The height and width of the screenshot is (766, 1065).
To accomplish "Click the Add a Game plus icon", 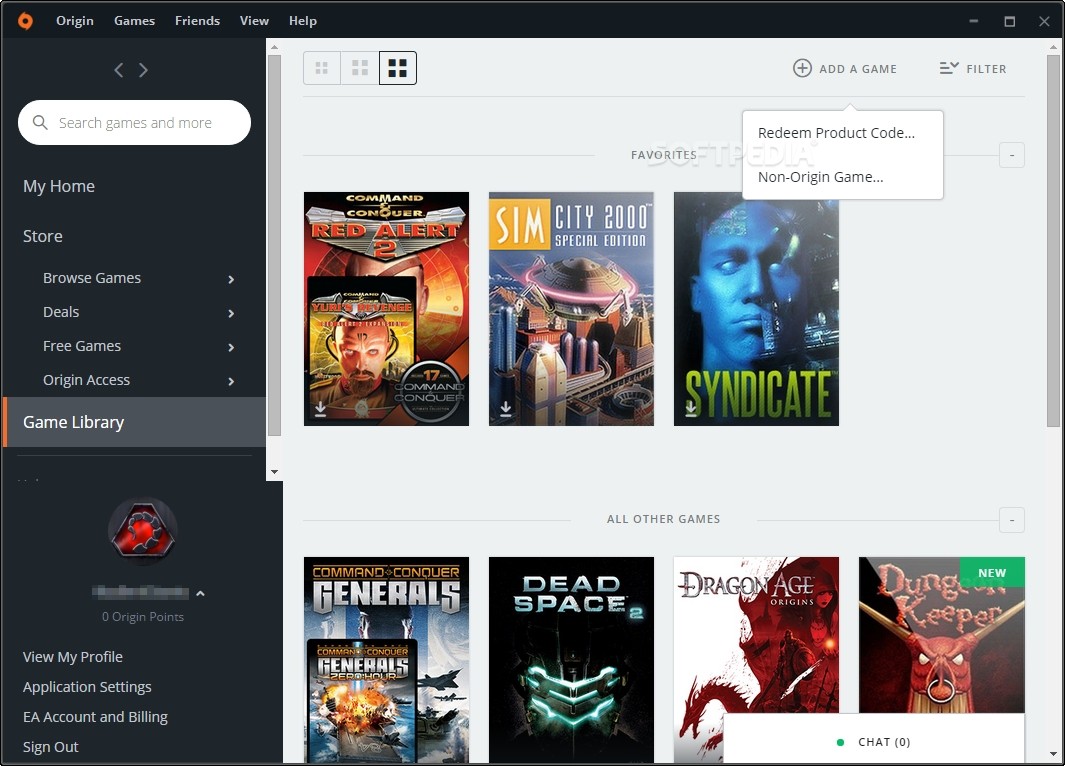I will [x=802, y=68].
